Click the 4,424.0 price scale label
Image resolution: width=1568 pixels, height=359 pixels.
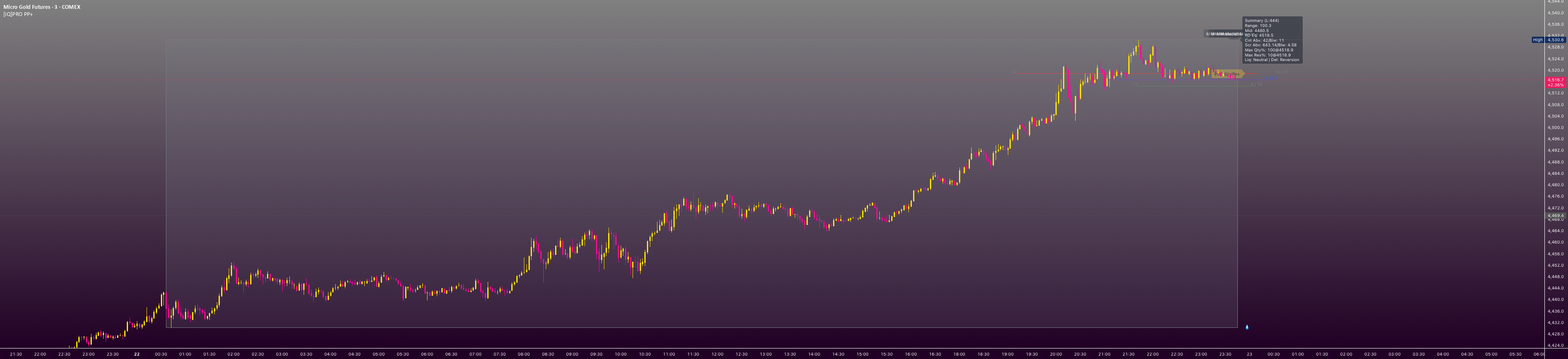click(x=1556, y=346)
